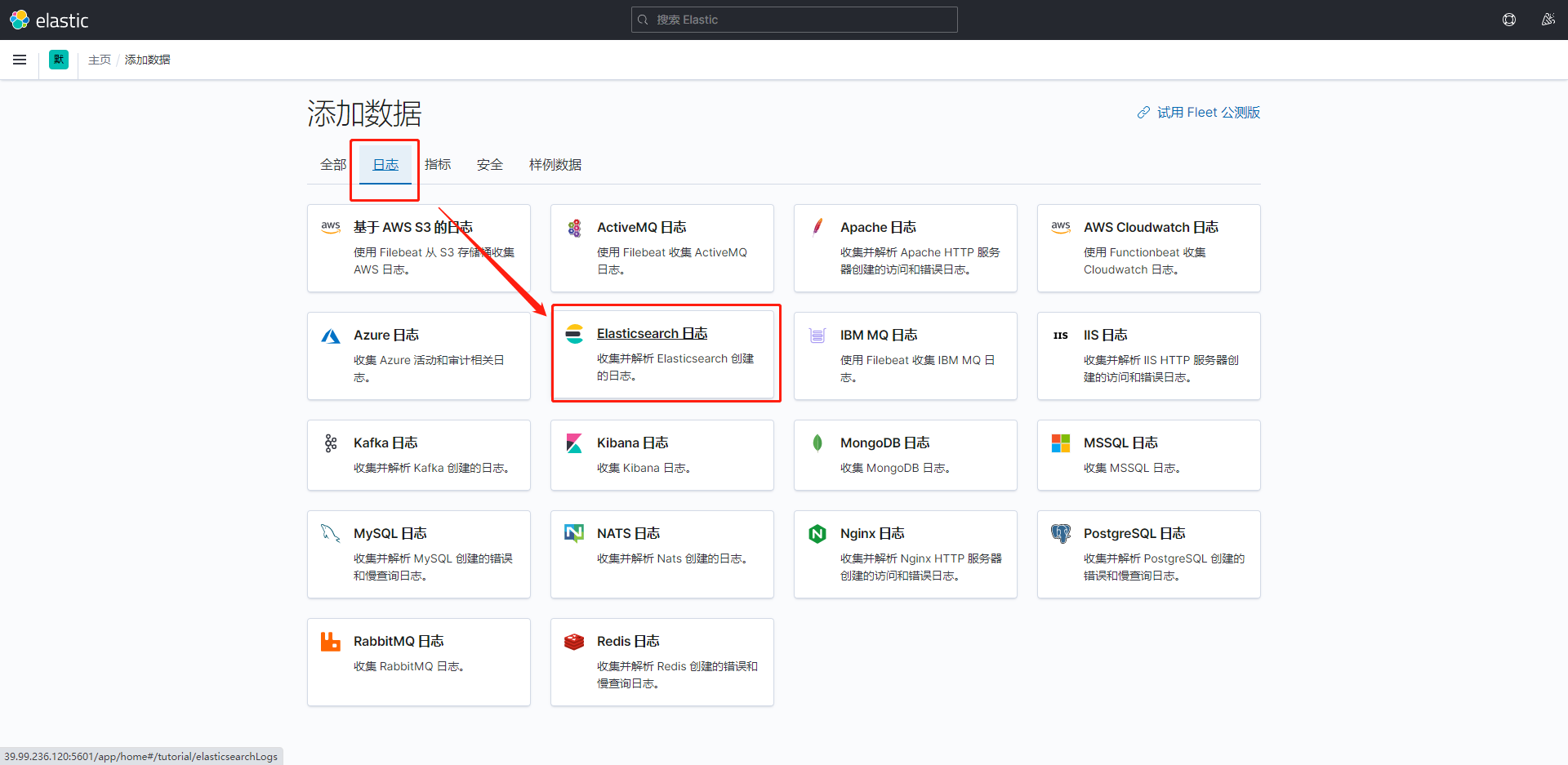Open the 基于 AWS S3 的日志 title

coord(413,227)
